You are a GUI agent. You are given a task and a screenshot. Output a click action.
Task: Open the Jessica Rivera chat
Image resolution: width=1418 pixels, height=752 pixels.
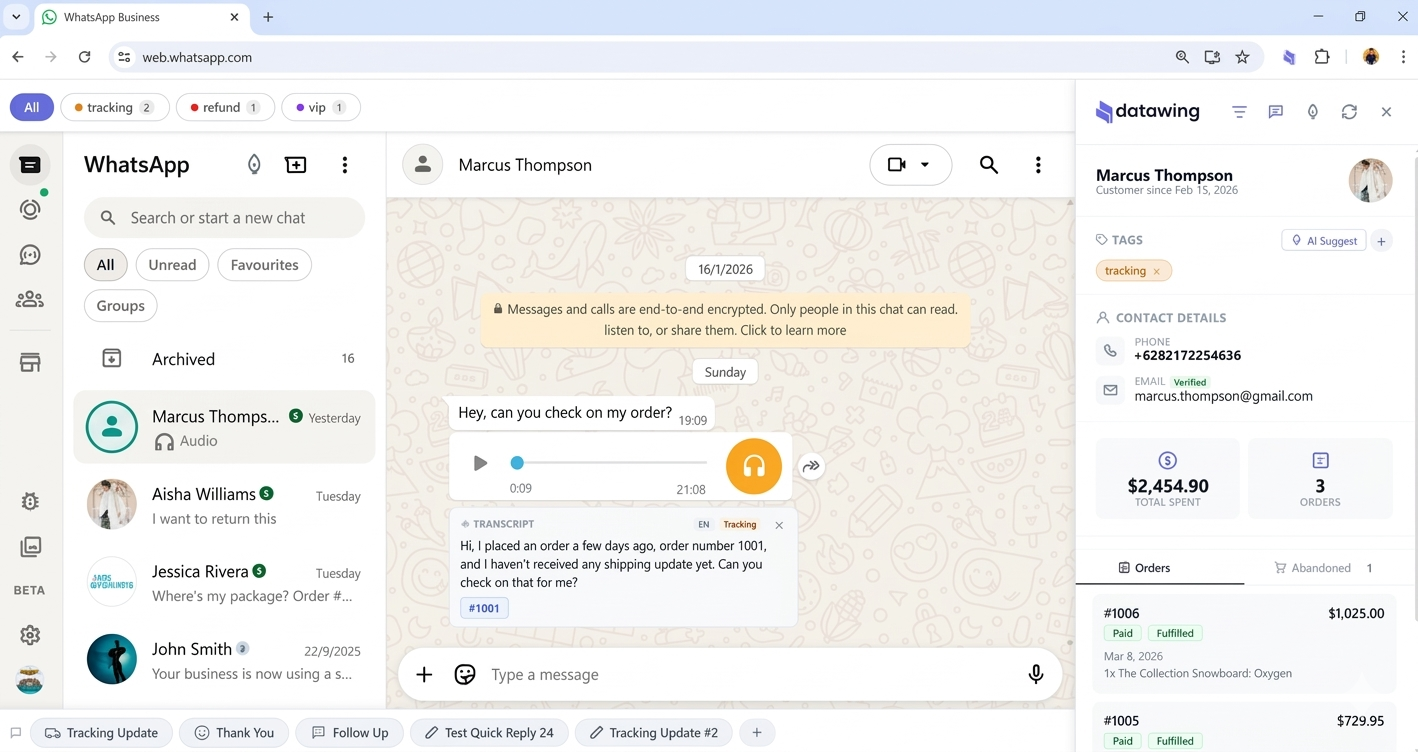pos(224,583)
